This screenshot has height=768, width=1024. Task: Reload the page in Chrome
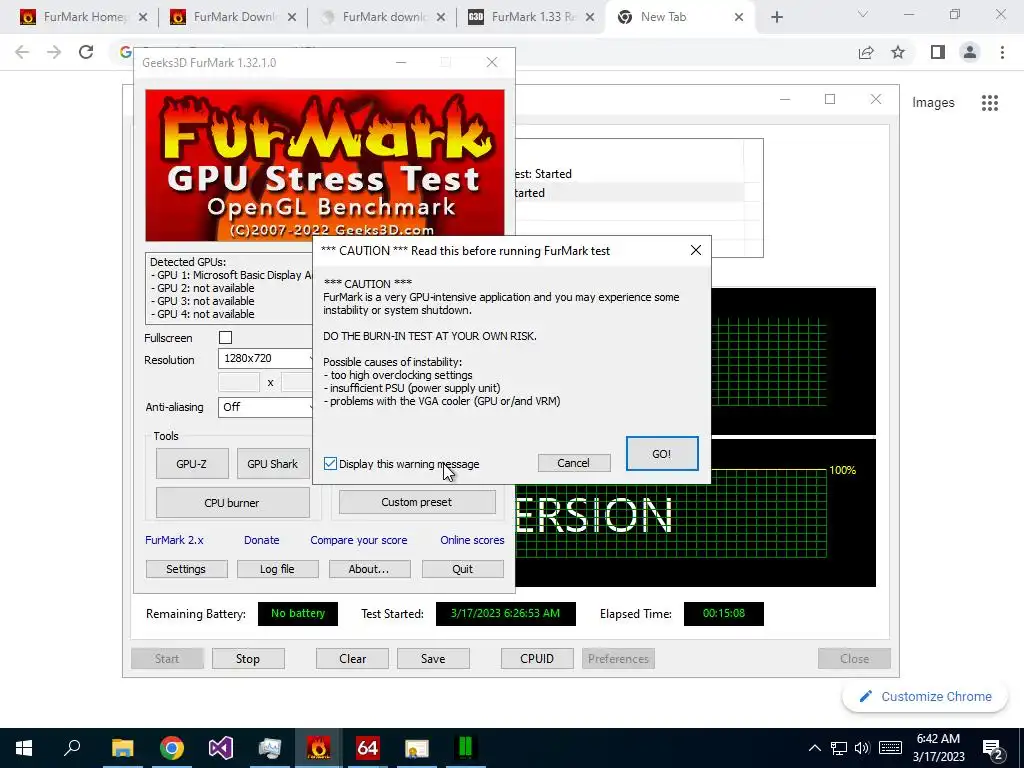click(x=86, y=52)
